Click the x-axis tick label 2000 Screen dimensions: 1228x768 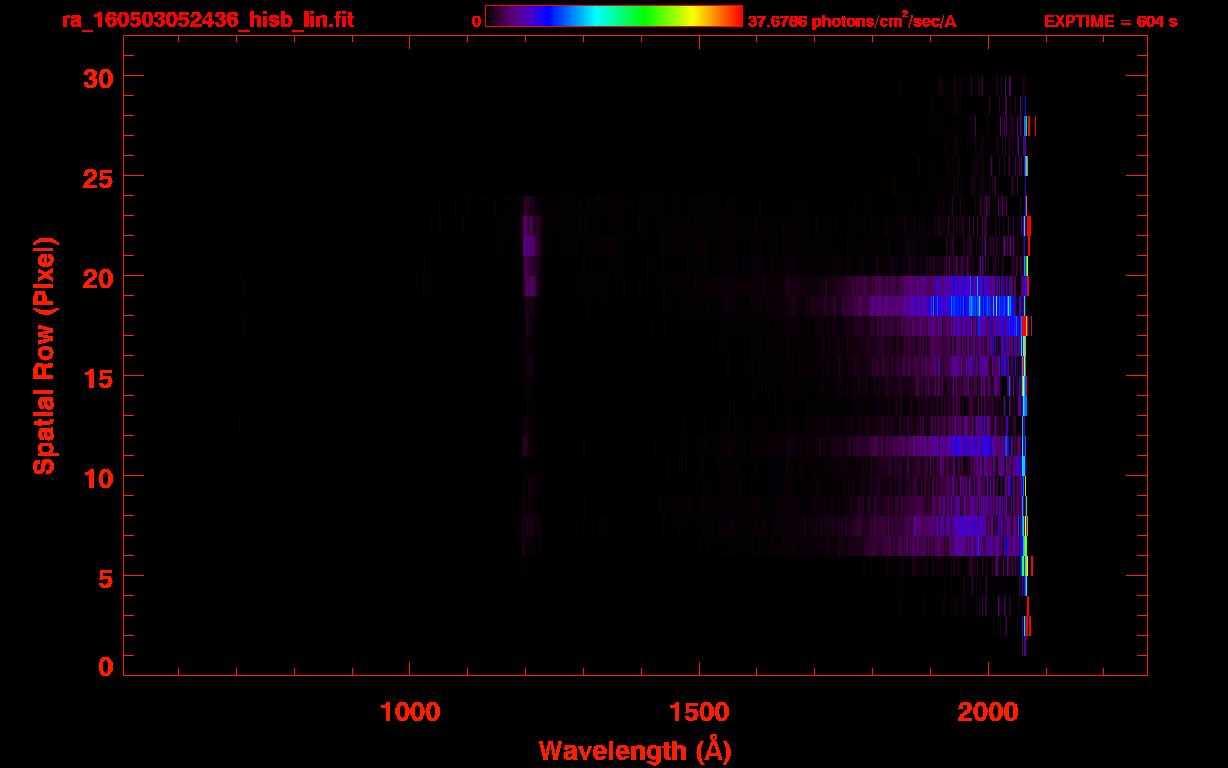(988, 712)
